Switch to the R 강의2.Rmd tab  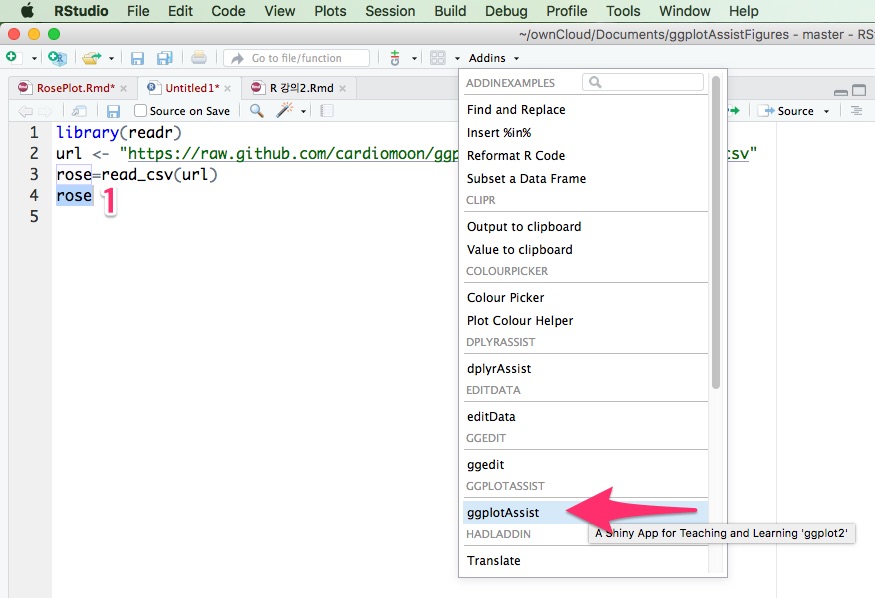301,88
